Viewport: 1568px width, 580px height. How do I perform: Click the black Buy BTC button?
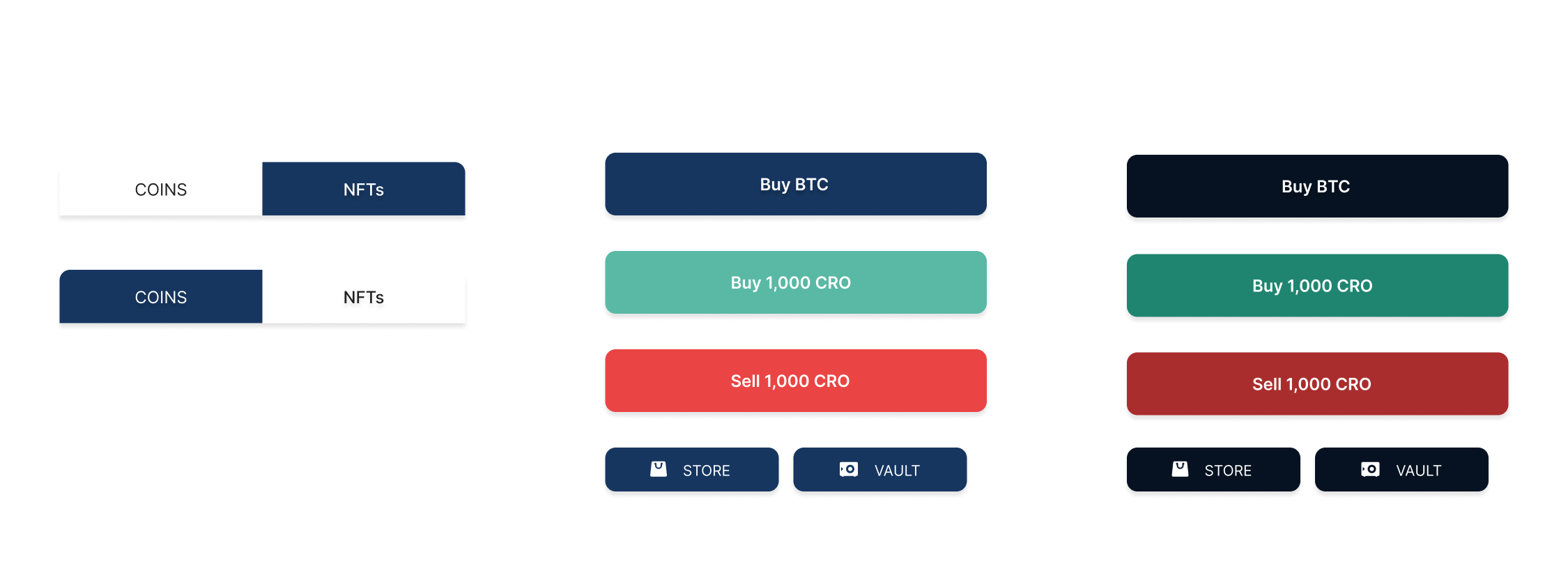tap(1317, 186)
